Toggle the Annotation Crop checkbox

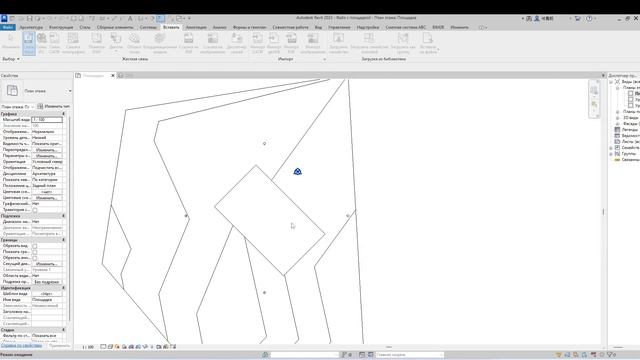click(x=35, y=258)
